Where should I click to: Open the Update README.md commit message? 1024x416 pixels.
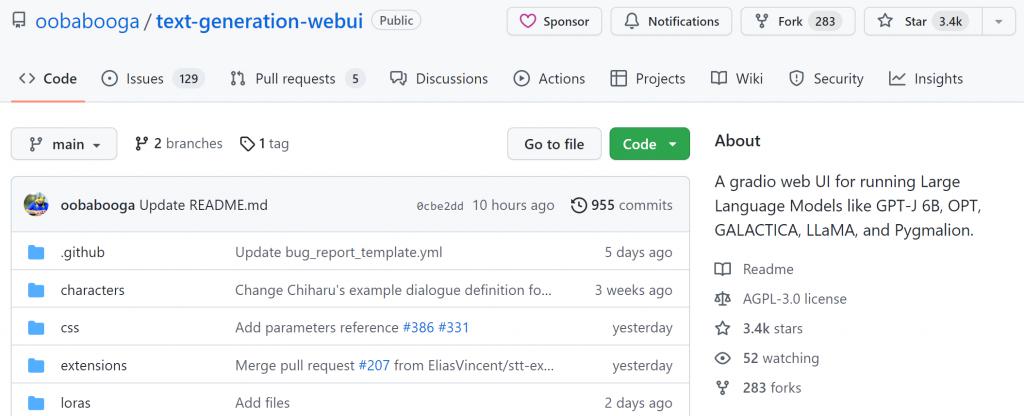[204, 206]
